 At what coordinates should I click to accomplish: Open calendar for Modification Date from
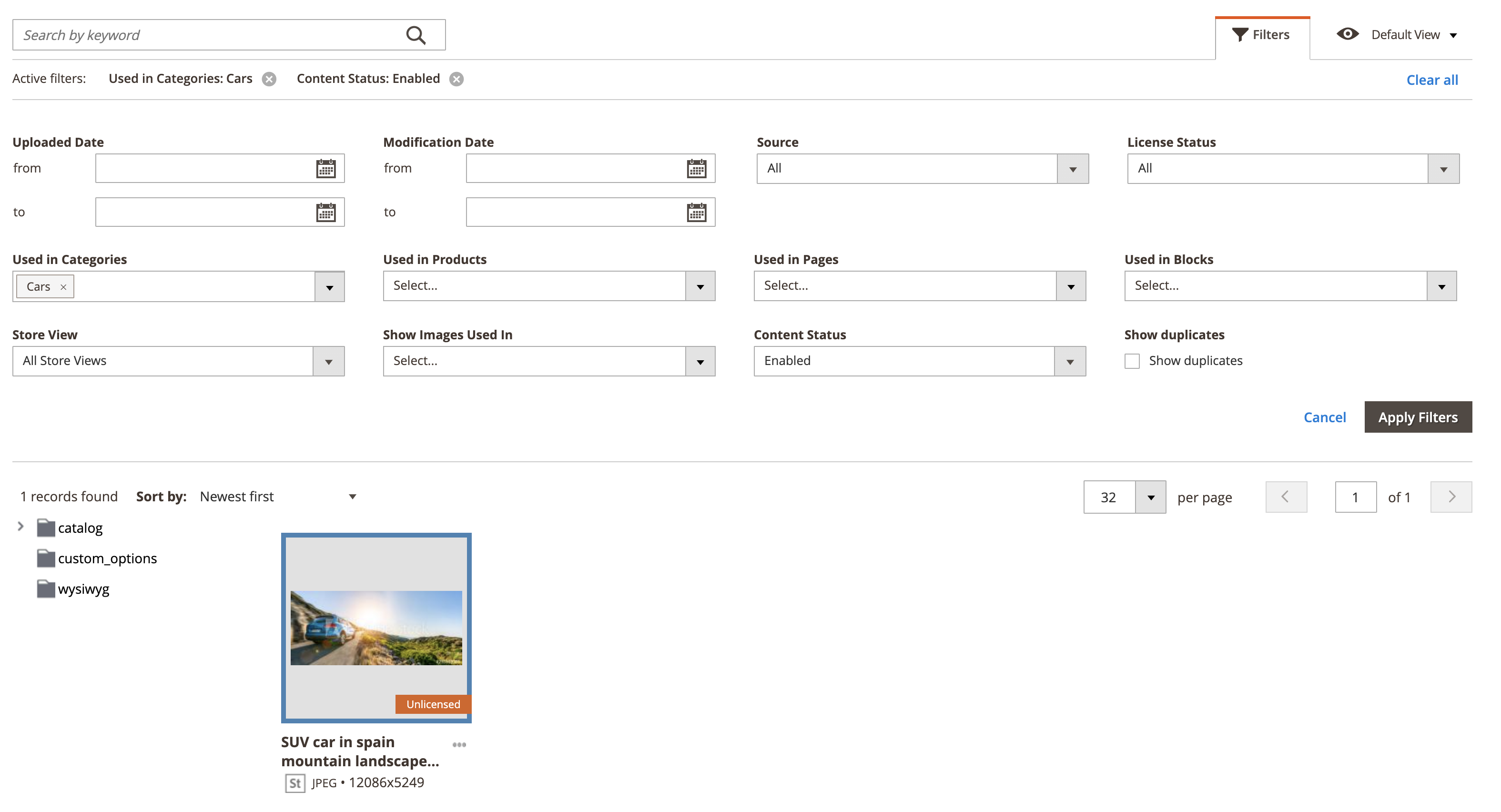coord(696,169)
